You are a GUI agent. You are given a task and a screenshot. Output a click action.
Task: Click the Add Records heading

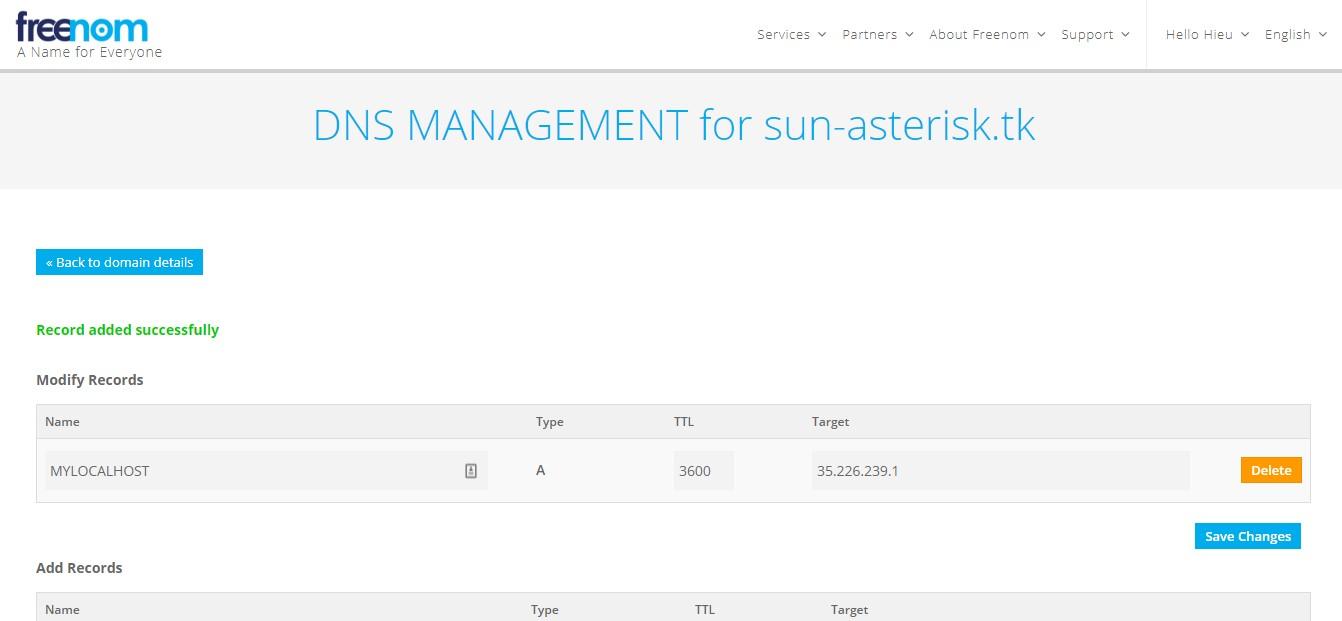click(79, 568)
